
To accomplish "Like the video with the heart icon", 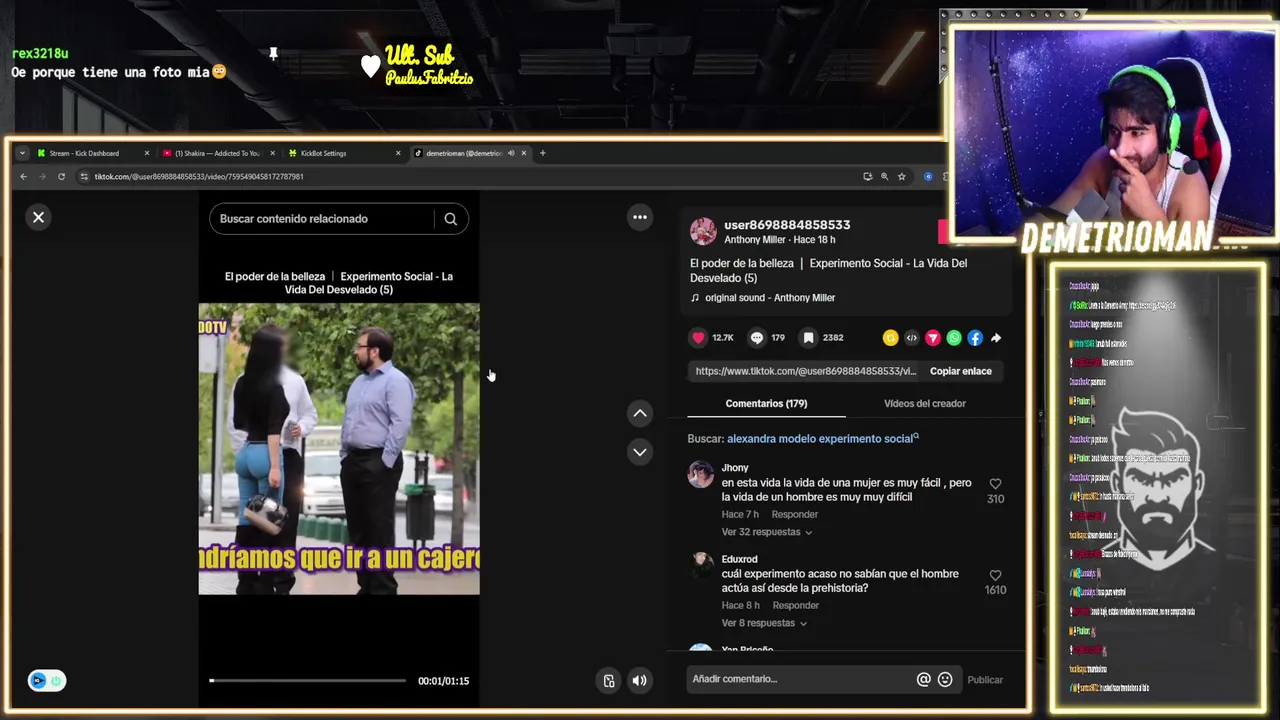I will [x=699, y=338].
